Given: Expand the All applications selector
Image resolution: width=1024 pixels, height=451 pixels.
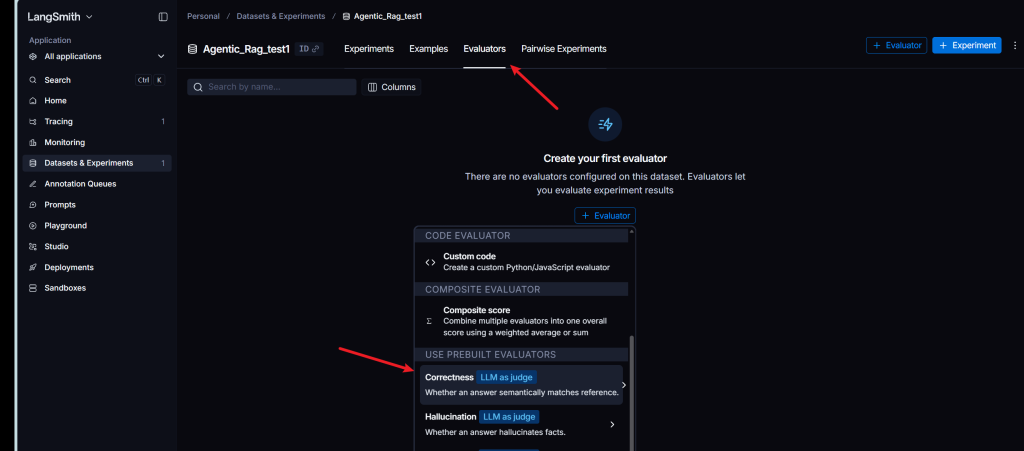Looking at the screenshot, I should click(x=97, y=57).
